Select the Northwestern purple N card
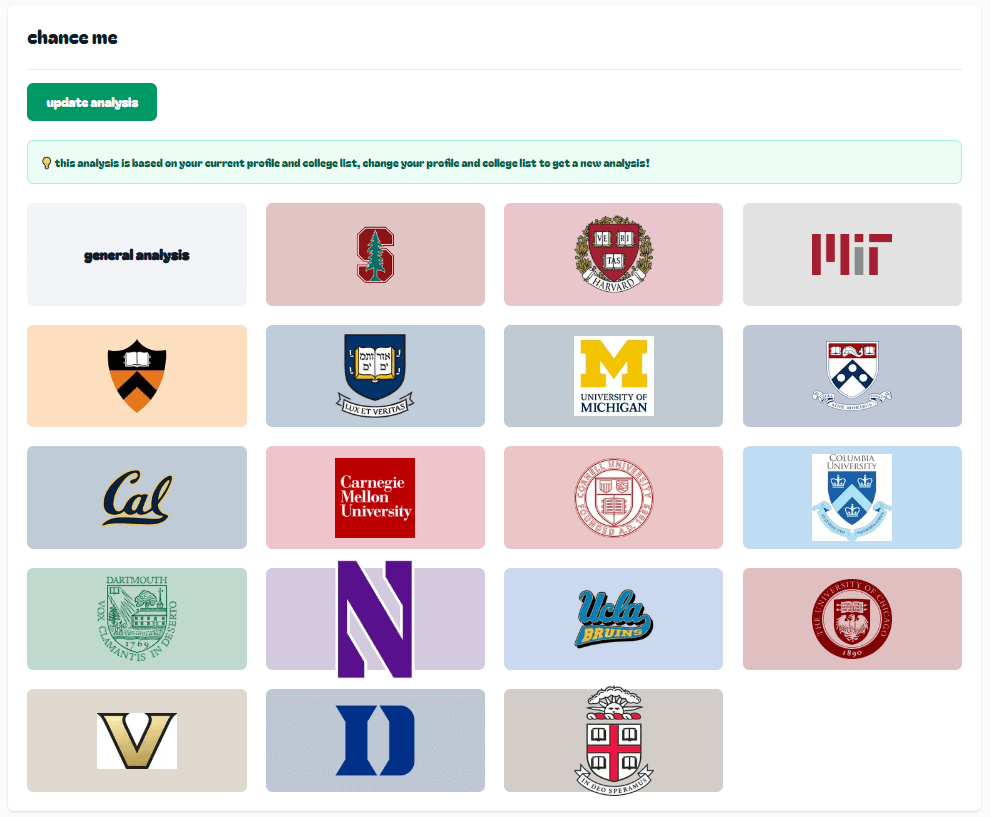The height and width of the screenshot is (817, 990). tap(375, 619)
